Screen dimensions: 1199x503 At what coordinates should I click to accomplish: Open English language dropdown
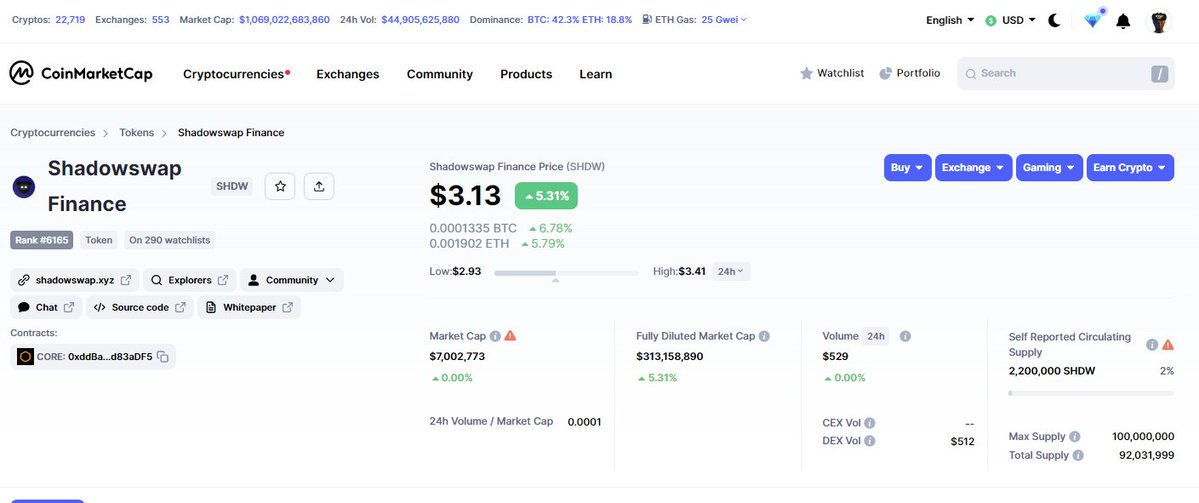click(x=950, y=21)
